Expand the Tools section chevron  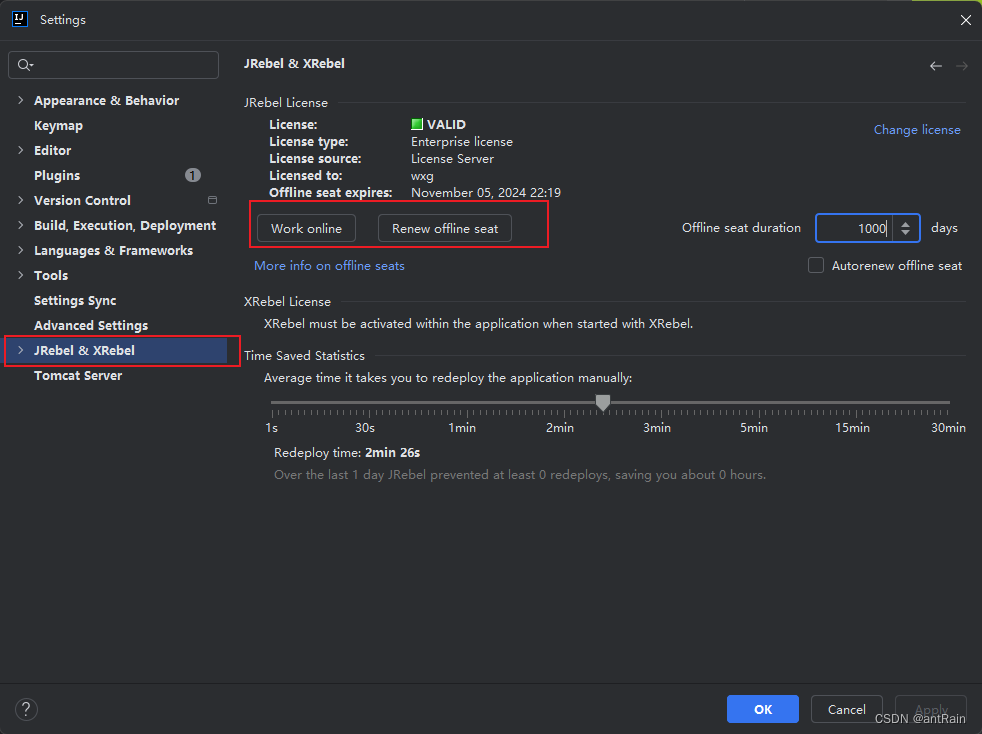coord(21,276)
